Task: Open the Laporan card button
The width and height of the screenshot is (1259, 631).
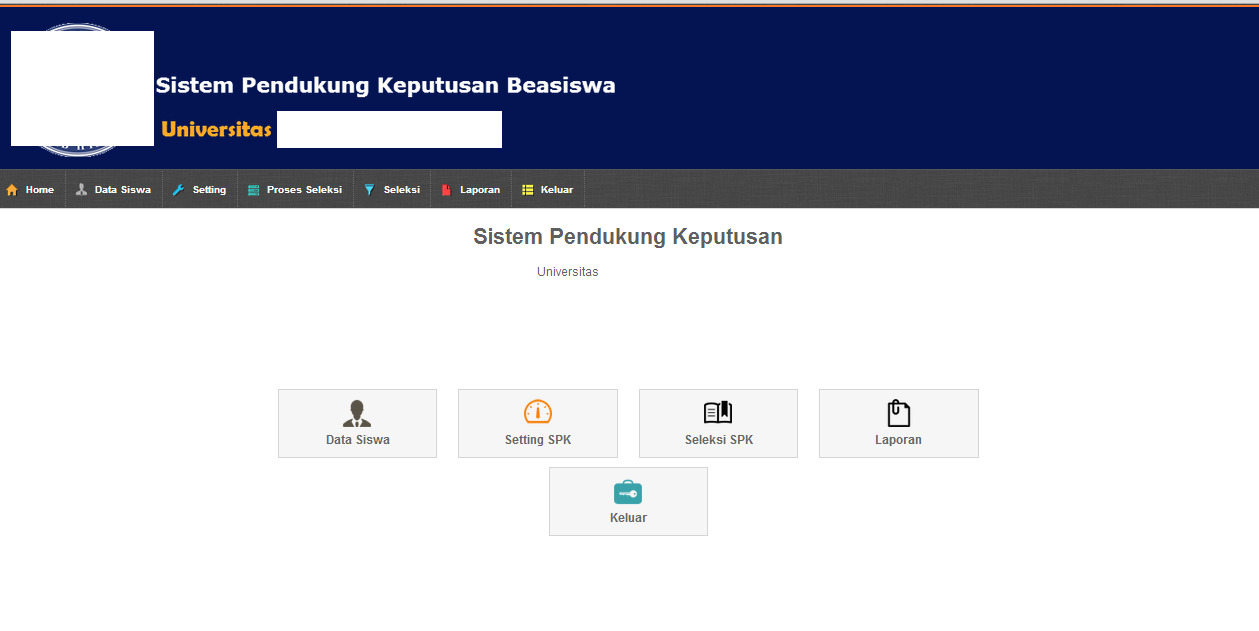Action: click(x=899, y=423)
